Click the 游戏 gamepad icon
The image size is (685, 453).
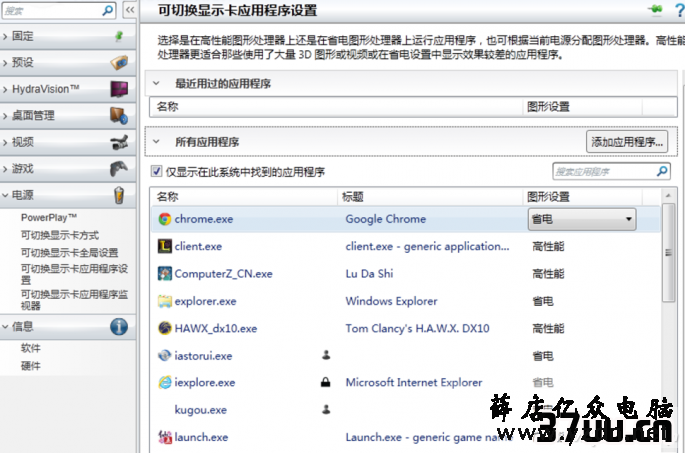(x=119, y=169)
